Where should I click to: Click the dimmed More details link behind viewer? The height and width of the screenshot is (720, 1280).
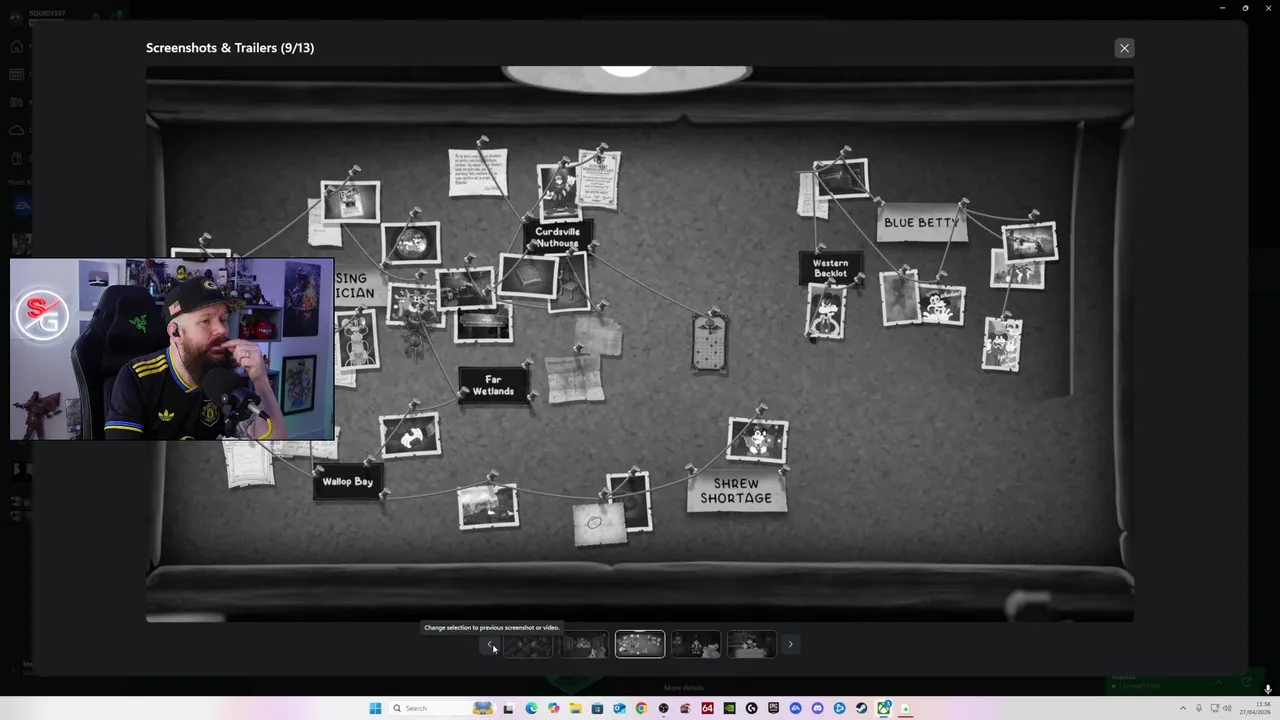pos(684,688)
